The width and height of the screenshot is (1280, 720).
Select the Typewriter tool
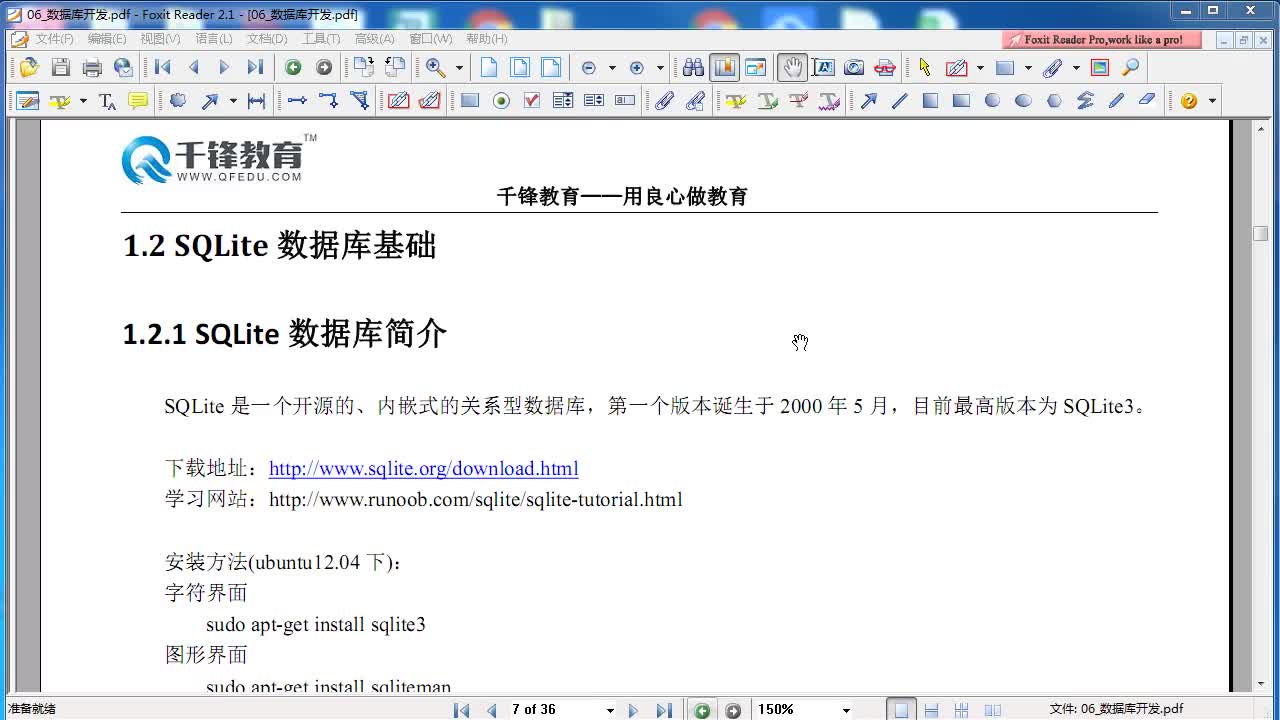[x=107, y=101]
